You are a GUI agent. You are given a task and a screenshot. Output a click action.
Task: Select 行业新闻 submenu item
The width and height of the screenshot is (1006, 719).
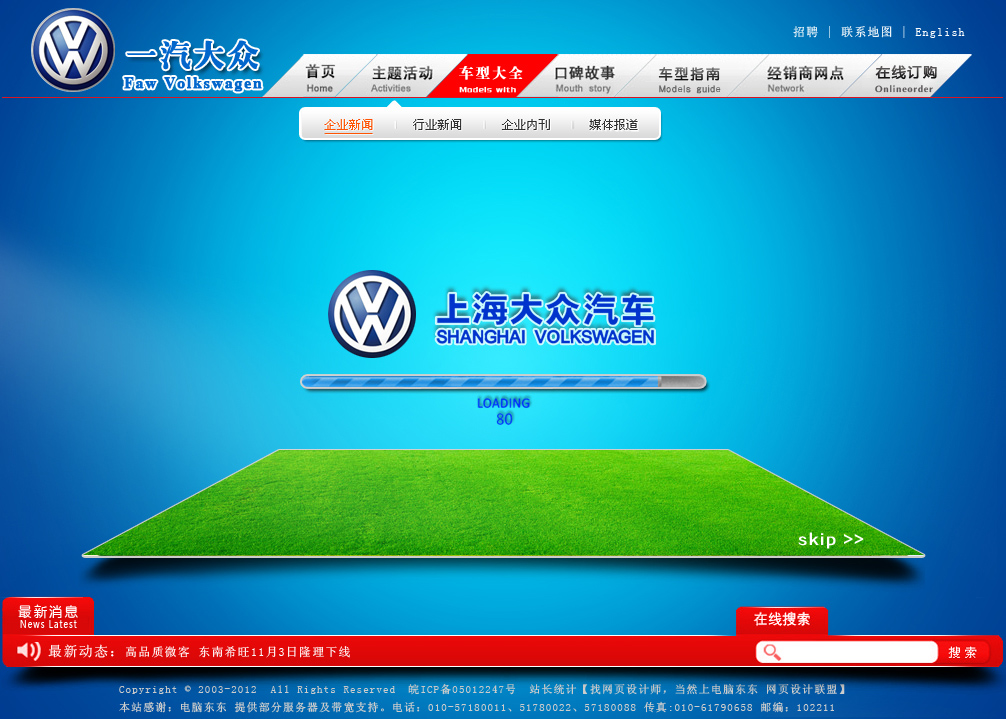(437, 124)
